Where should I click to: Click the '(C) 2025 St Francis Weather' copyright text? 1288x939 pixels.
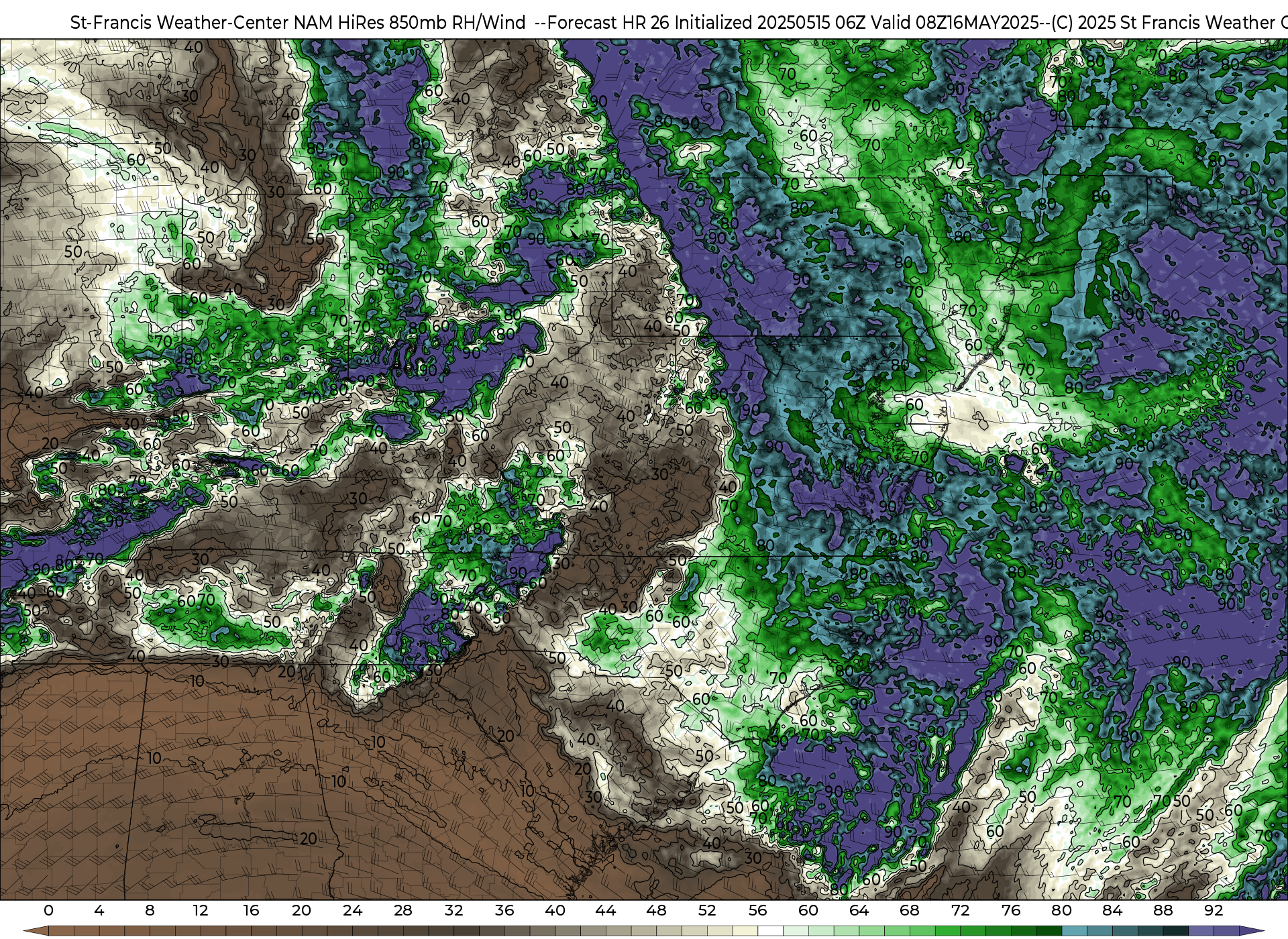pyautogui.click(x=1164, y=23)
